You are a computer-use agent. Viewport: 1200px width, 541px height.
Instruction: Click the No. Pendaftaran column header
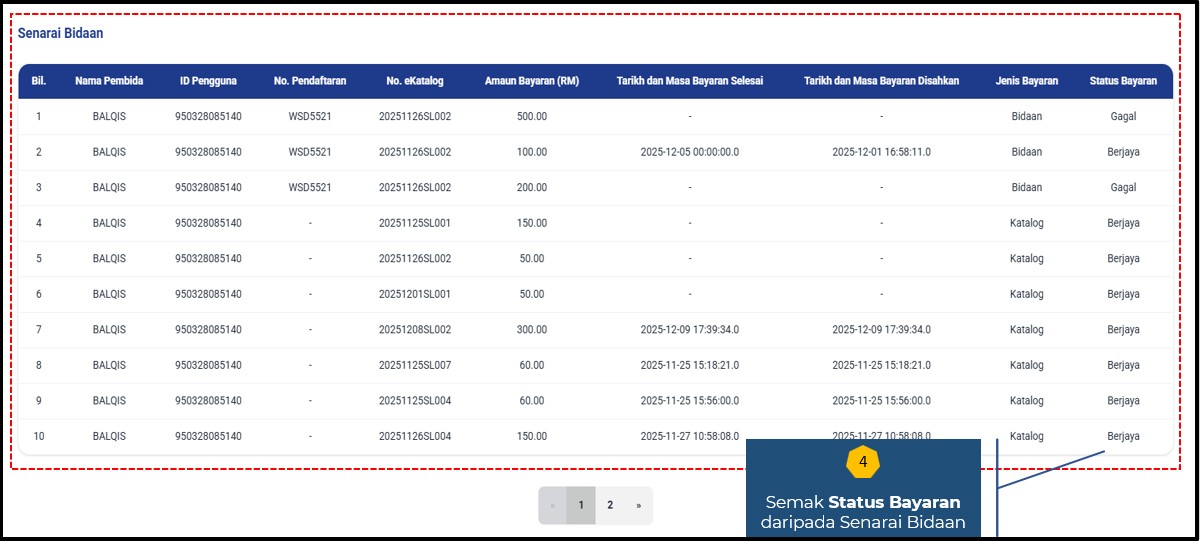pyautogui.click(x=310, y=81)
